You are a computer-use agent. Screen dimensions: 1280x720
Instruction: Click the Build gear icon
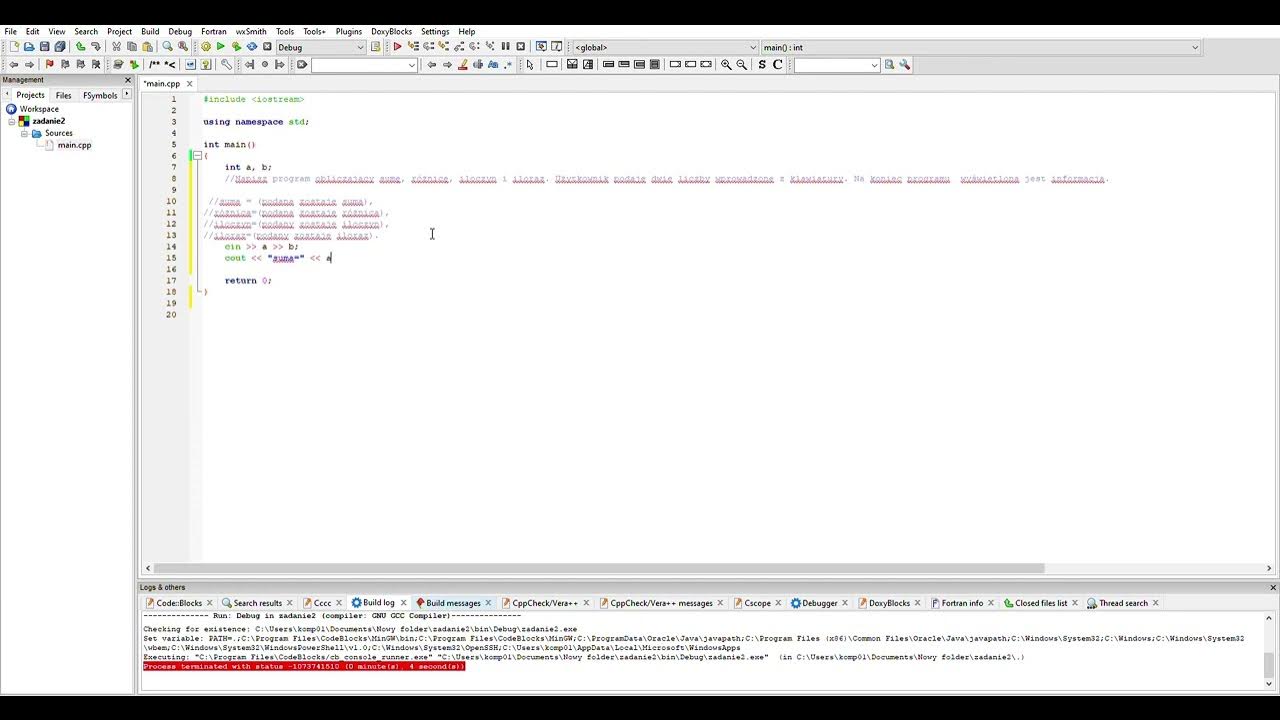pos(206,47)
